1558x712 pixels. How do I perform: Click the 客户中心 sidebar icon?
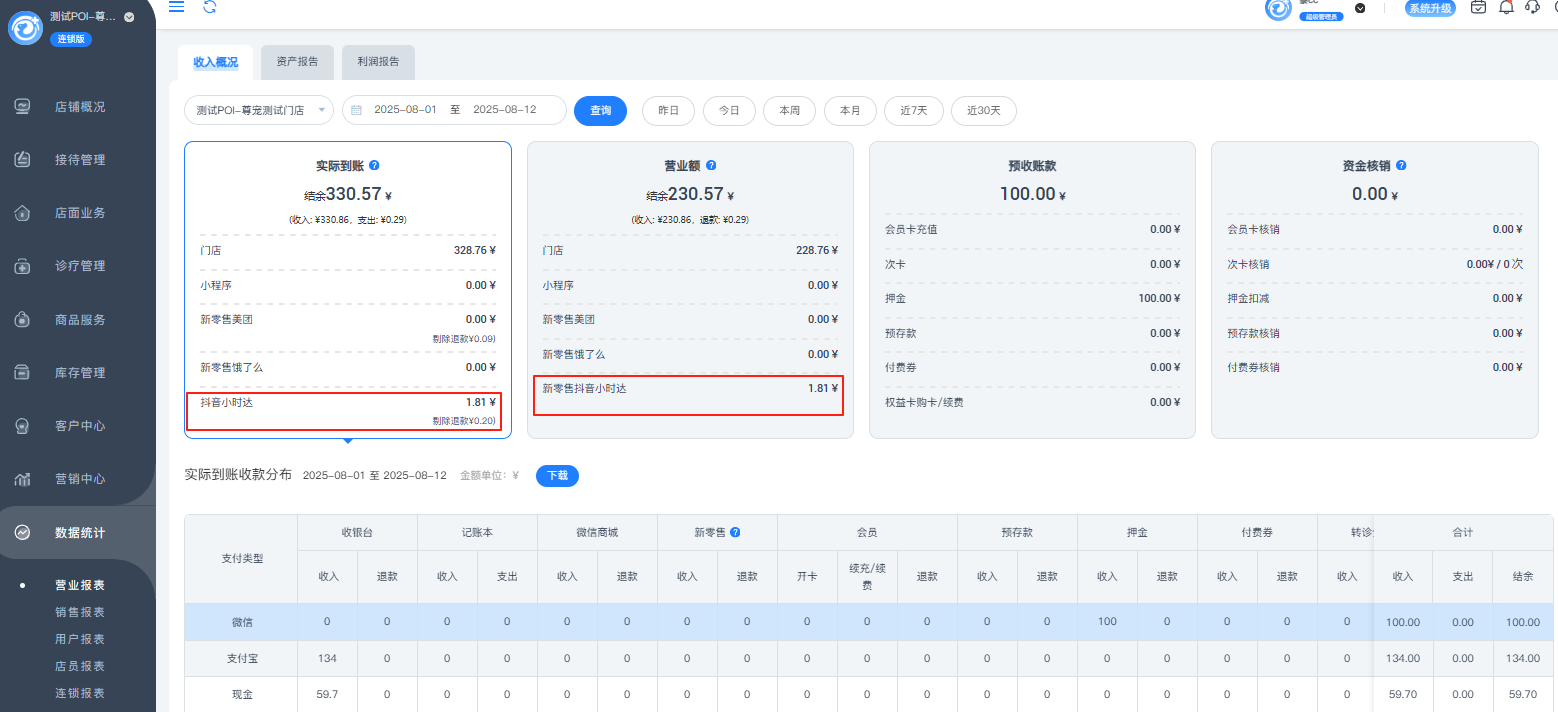22,426
